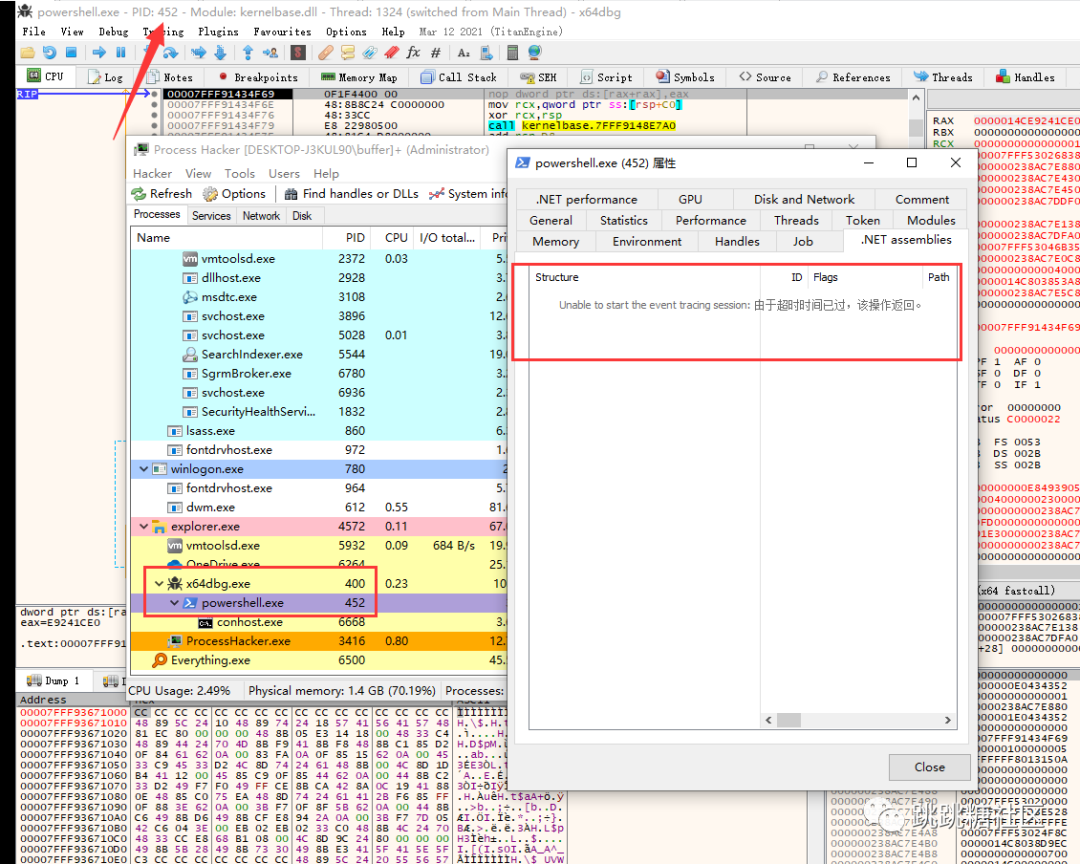Viewport: 1080px width, 864px height.
Task: Open the Comments toolbar icon
Action: pos(348,52)
